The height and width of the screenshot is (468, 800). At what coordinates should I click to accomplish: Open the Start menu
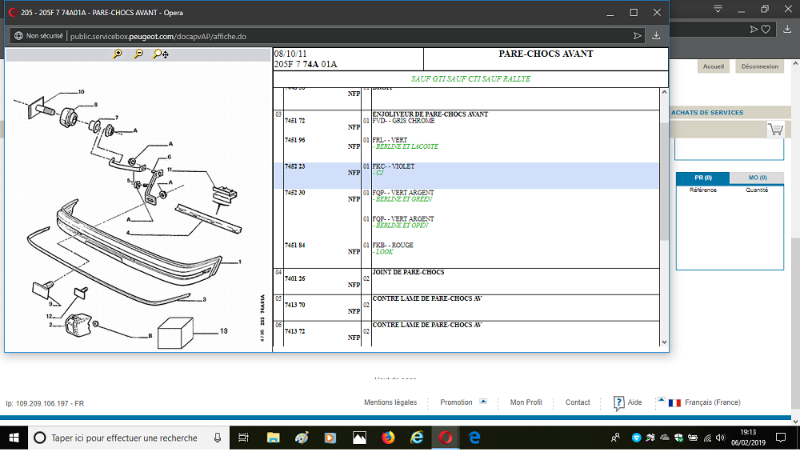14,438
